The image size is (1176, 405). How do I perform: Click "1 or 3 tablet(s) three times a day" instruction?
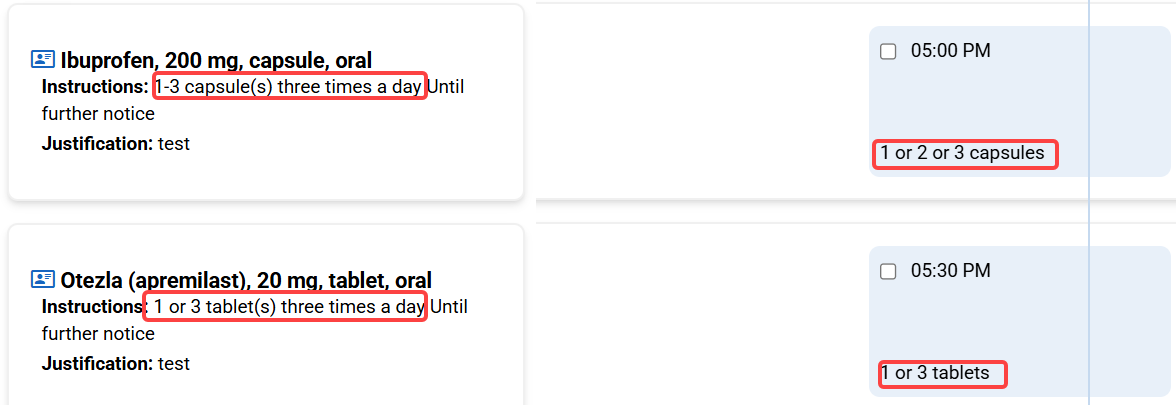[289, 307]
